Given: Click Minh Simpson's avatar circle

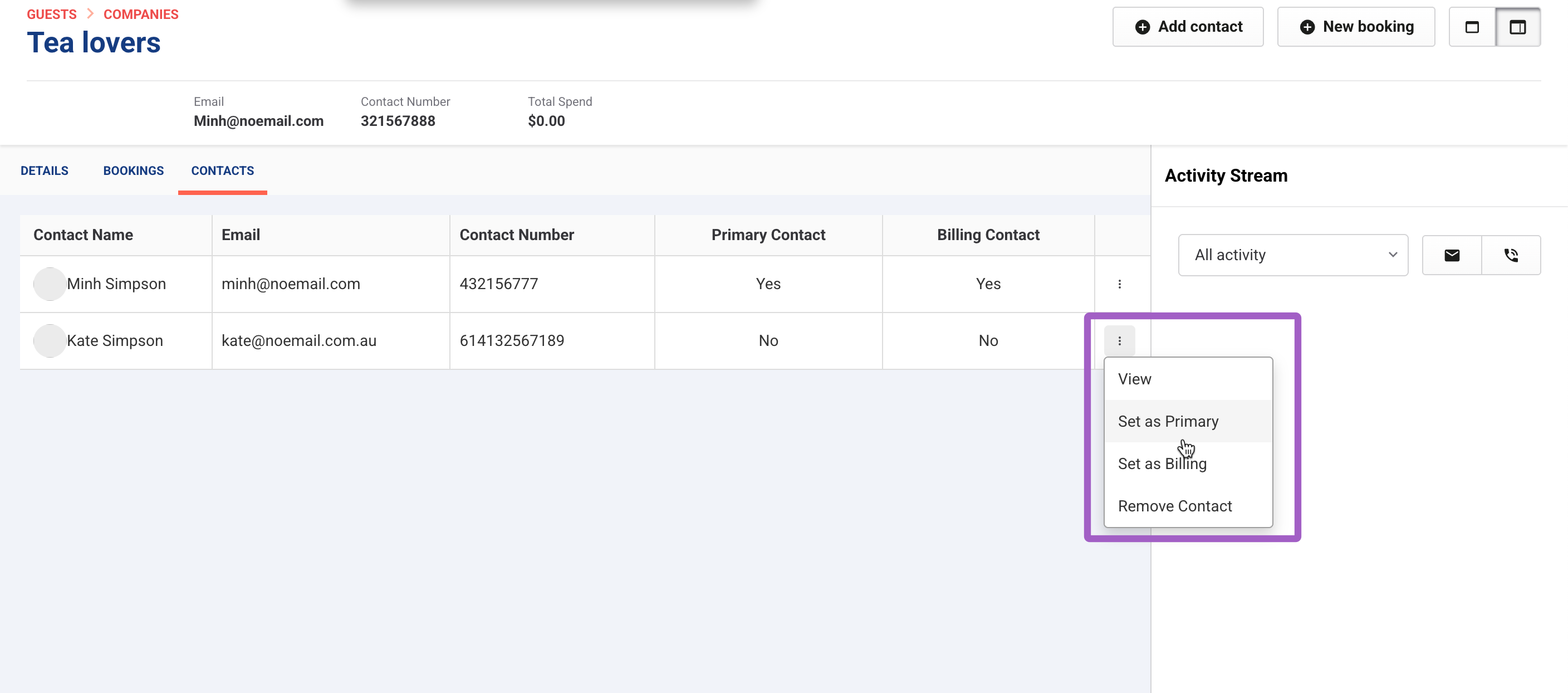Looking at the screenshot, I should tap(50, 284).
